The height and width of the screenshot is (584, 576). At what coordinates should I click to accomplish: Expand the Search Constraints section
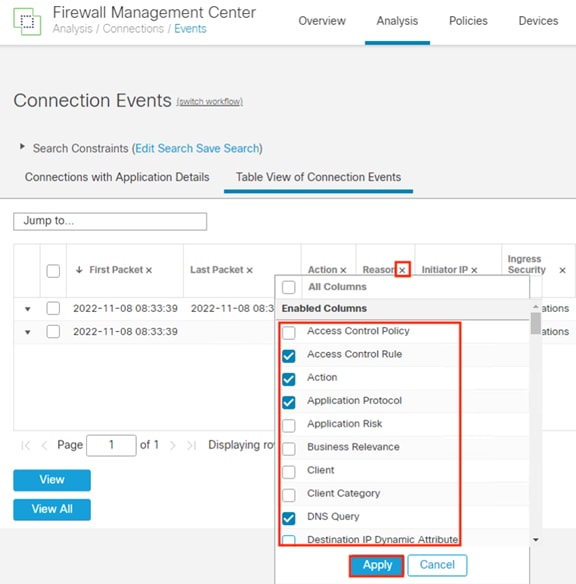point(22,146)
